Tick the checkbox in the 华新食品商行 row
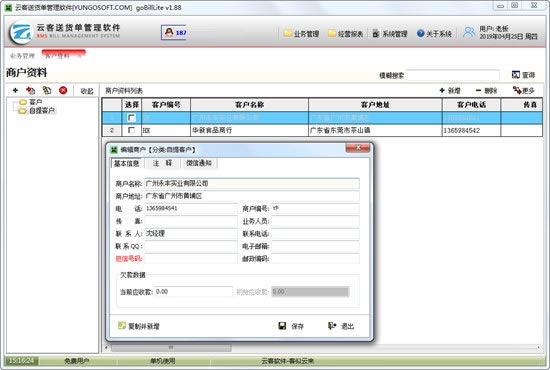Screen dimensions: 550x370 point(132,130)
